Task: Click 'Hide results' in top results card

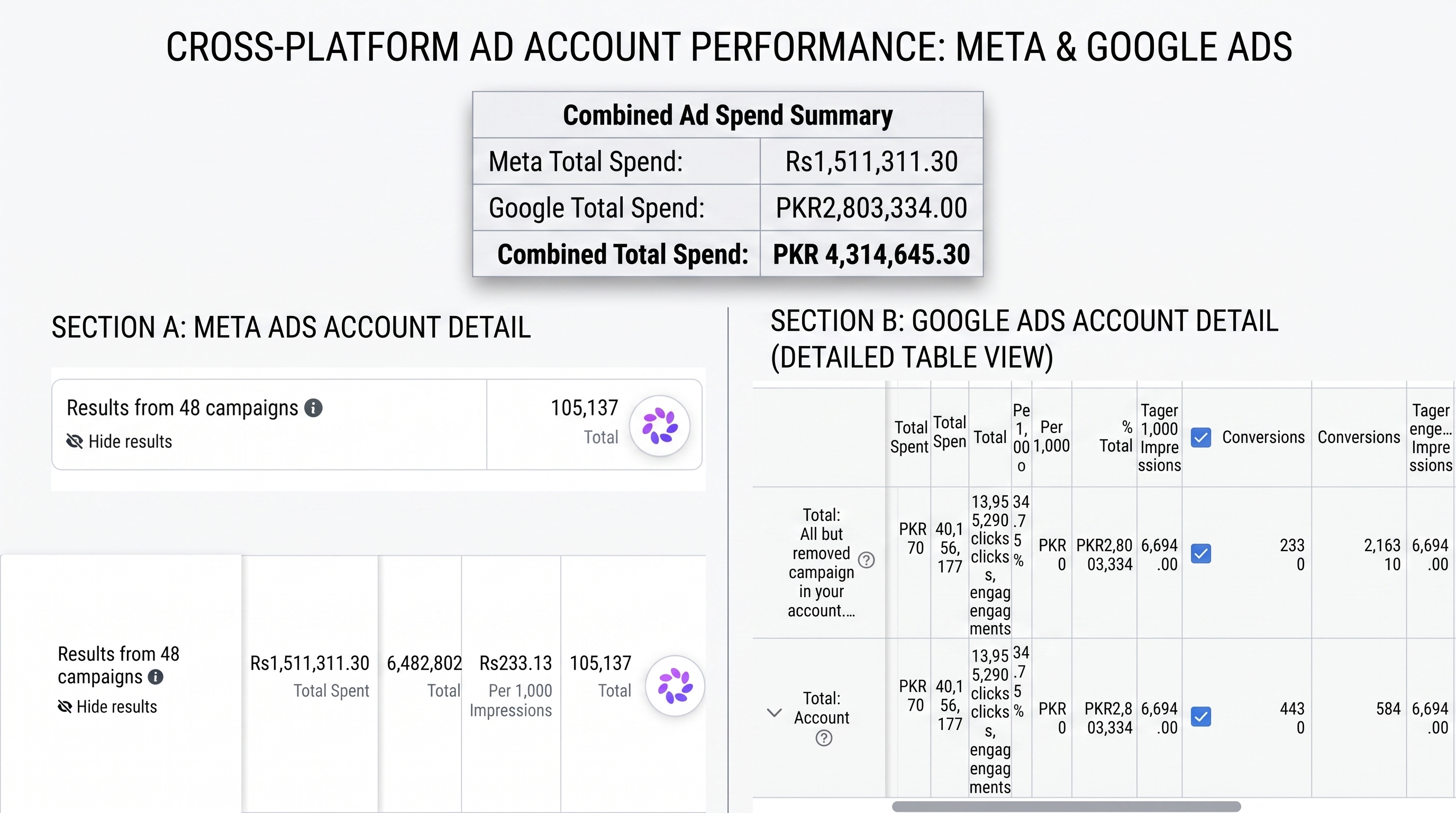Action: pyautogui.click(x=130, y=441)
